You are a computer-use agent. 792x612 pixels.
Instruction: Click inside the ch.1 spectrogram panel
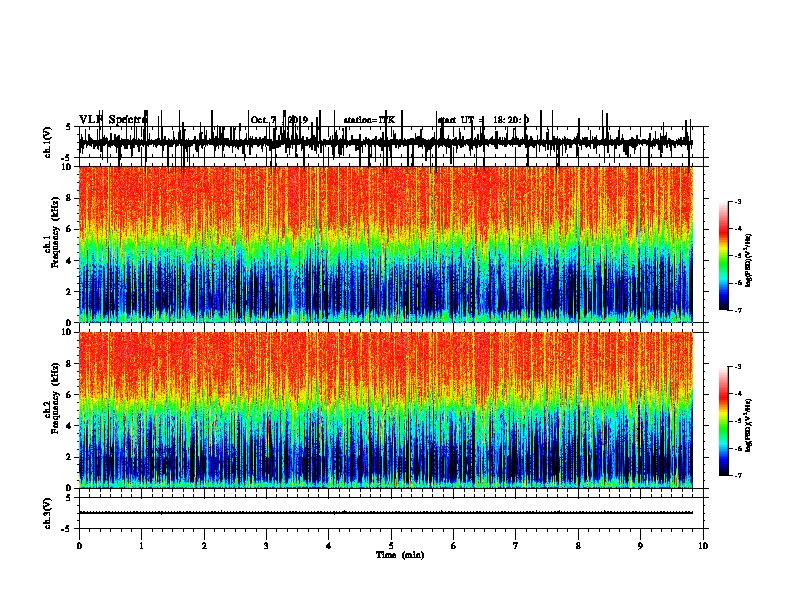[x=385, y=244]
